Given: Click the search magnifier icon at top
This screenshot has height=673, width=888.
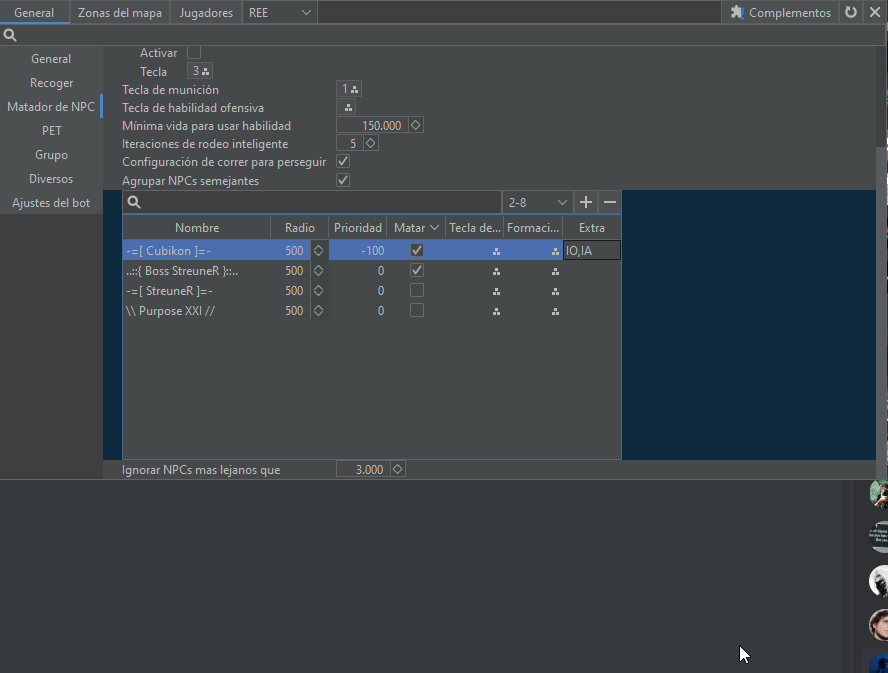Looking at the screenshot, I should coord(10,35).
